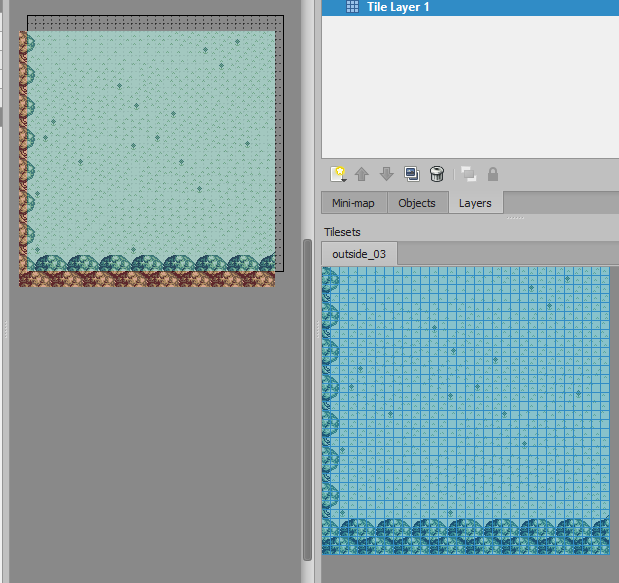Remove the layer with the trash can icon

(437, 174)
